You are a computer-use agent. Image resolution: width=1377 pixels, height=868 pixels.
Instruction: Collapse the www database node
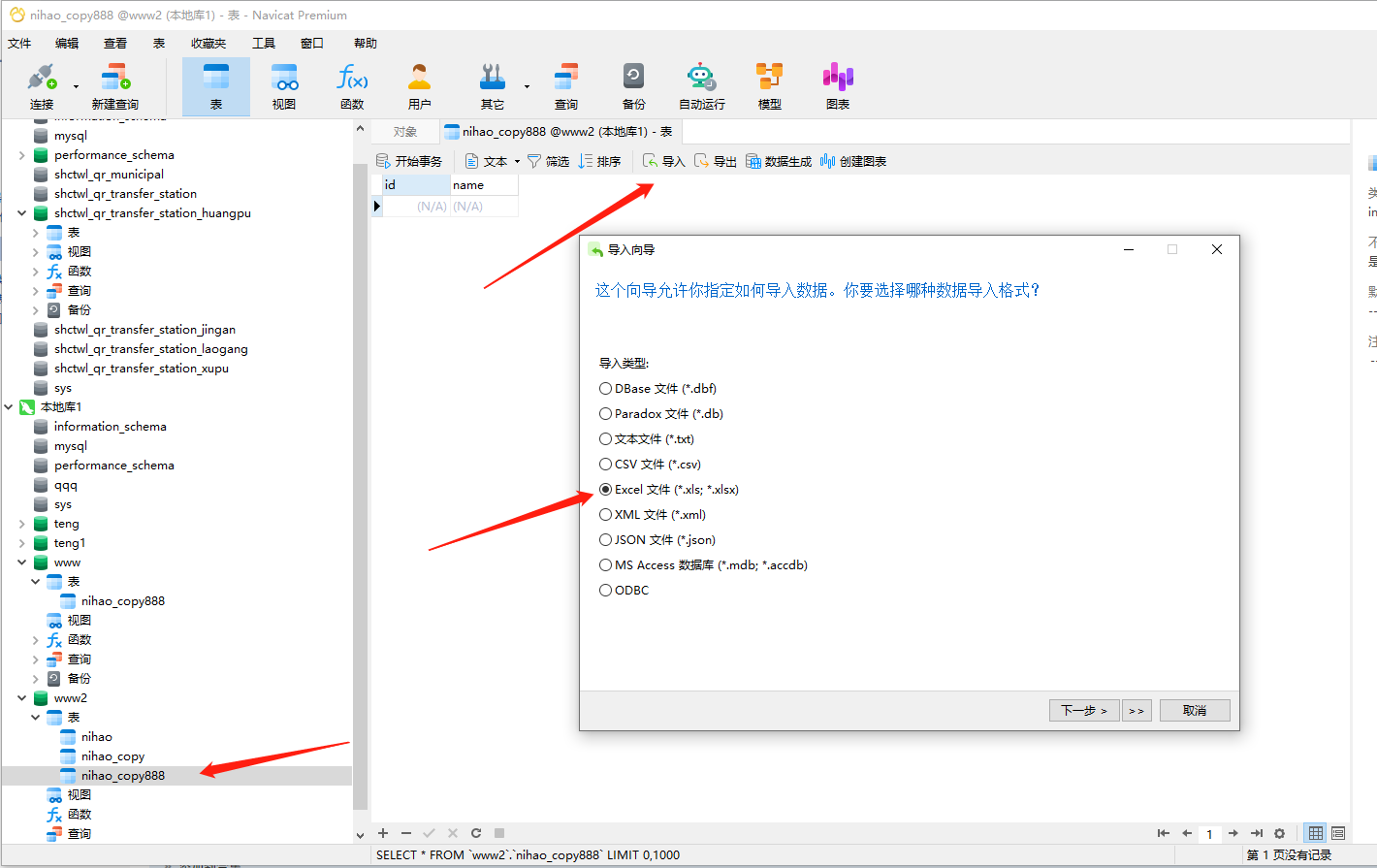pyautogui.click(x=22, y=563)
